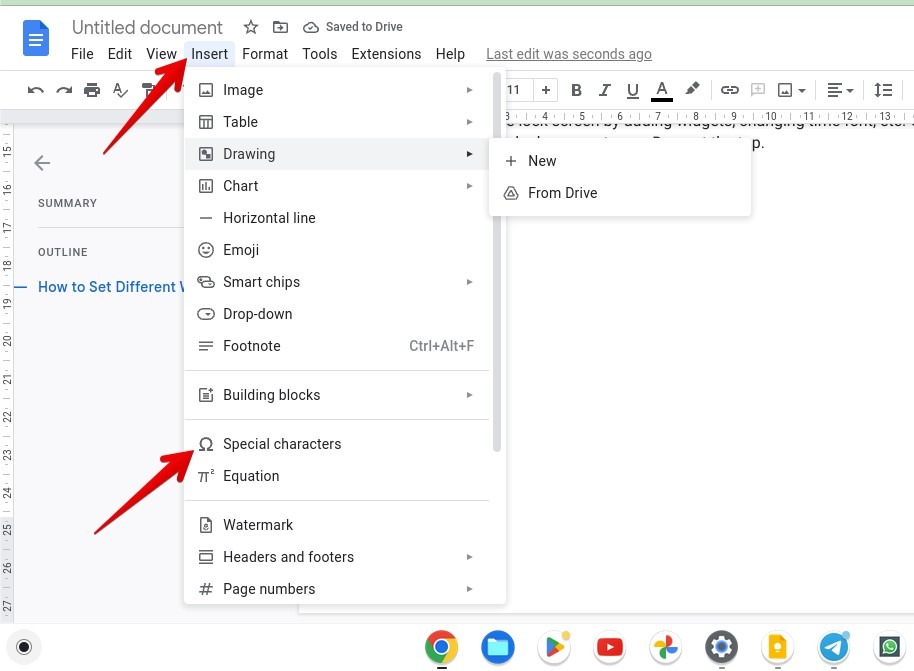The width and height of the screenshot is (914, 671).
Task: Open the Format menu
Action: (265, 54)
